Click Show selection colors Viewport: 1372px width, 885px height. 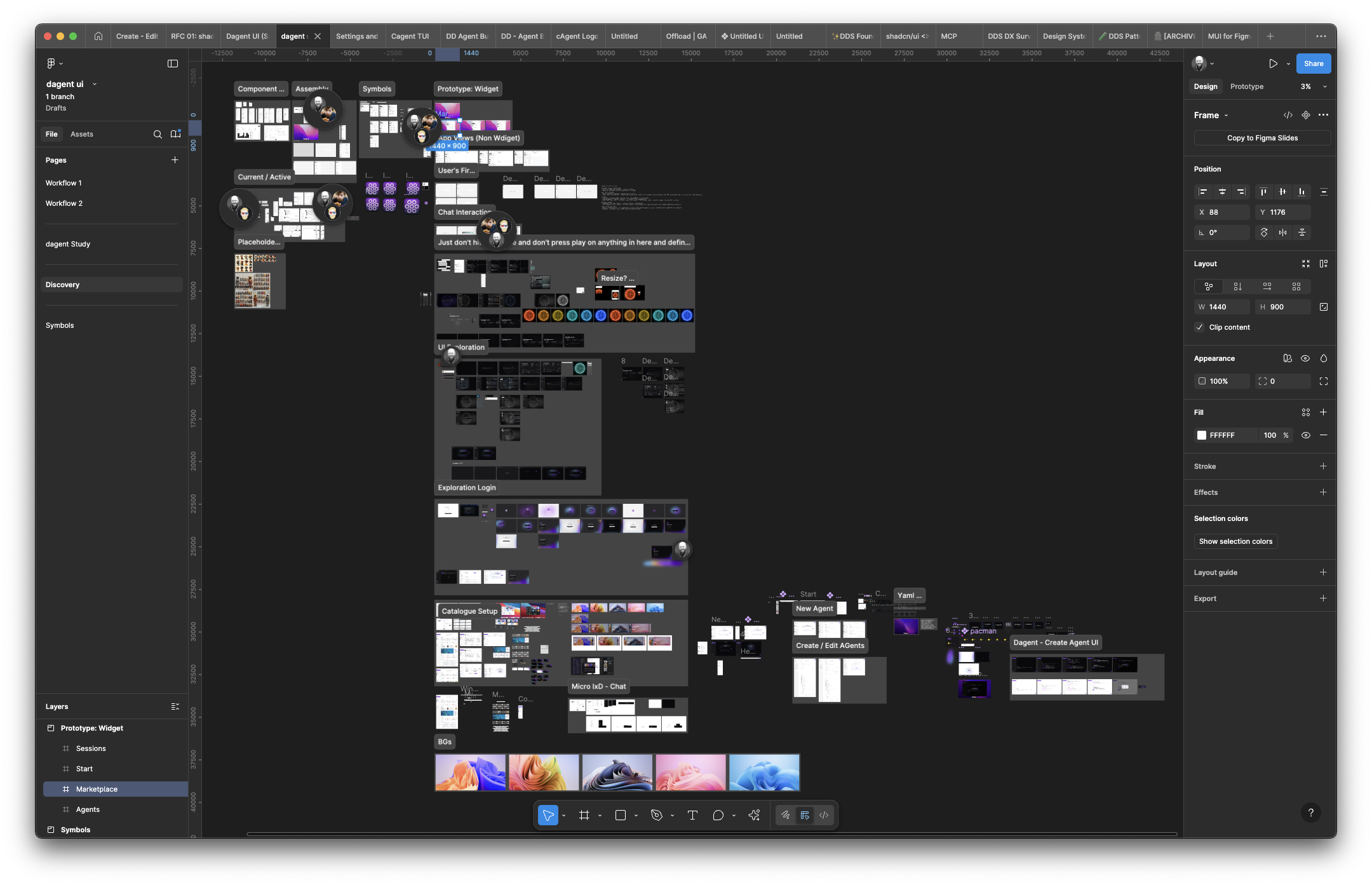click(x=1235, y=541)
